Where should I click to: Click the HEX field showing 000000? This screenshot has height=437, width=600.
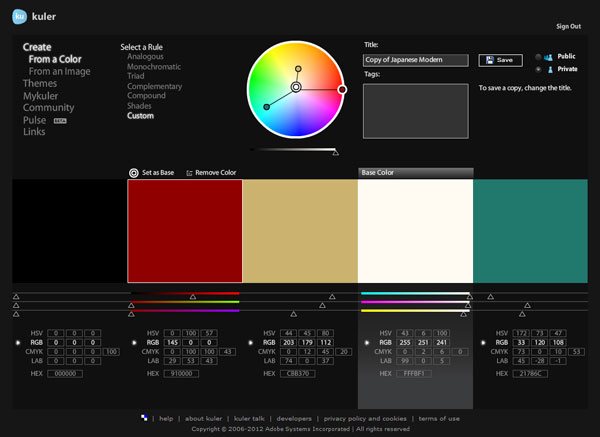point(65,373)
